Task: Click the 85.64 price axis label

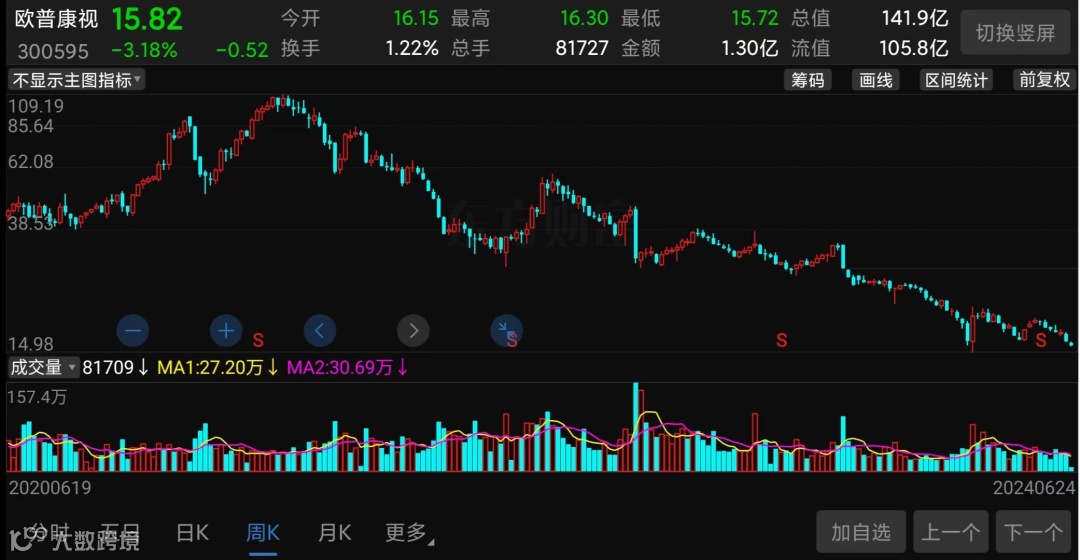Action: (31, 126)
